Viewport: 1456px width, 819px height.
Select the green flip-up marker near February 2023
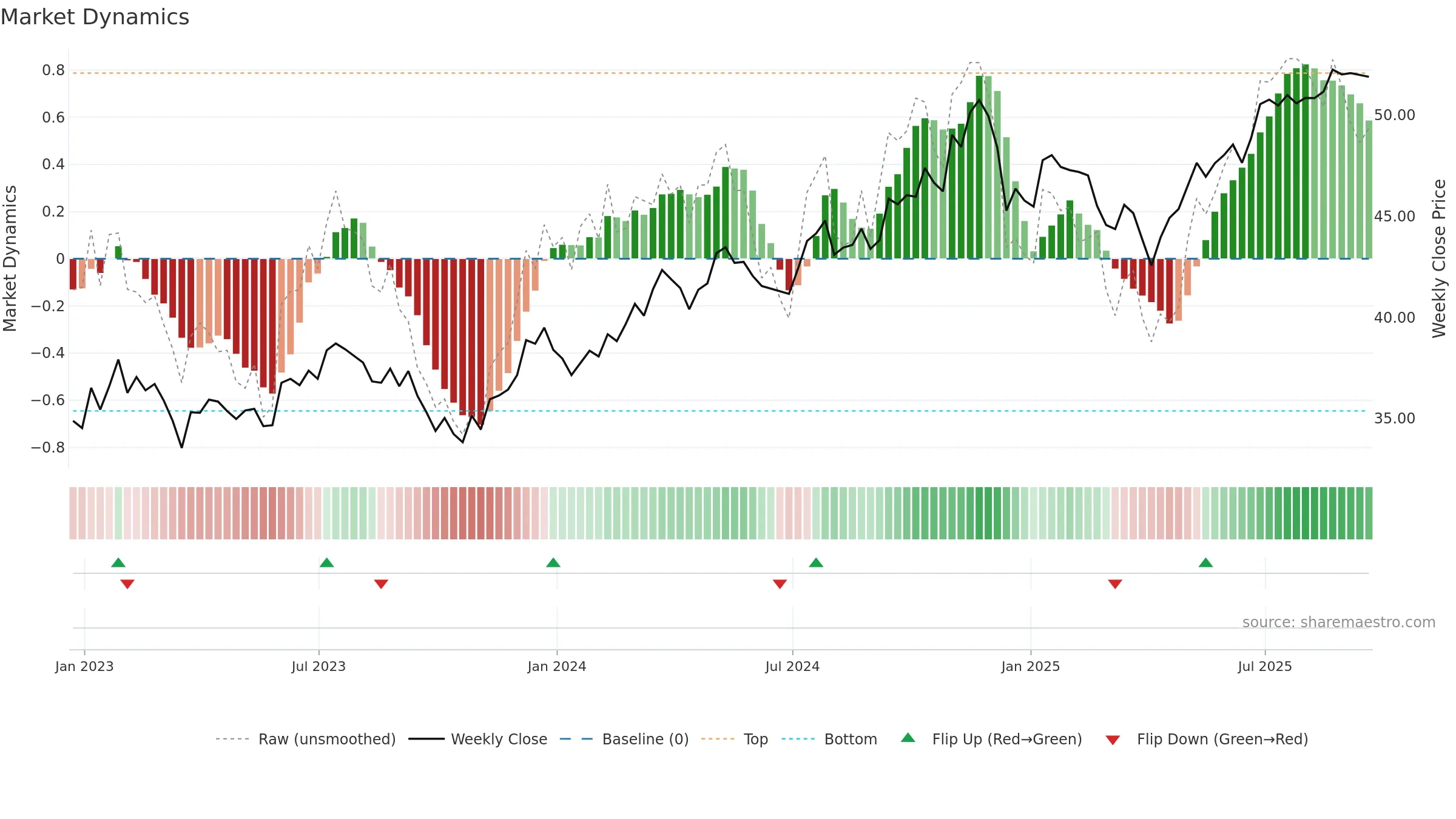point(118,562)
